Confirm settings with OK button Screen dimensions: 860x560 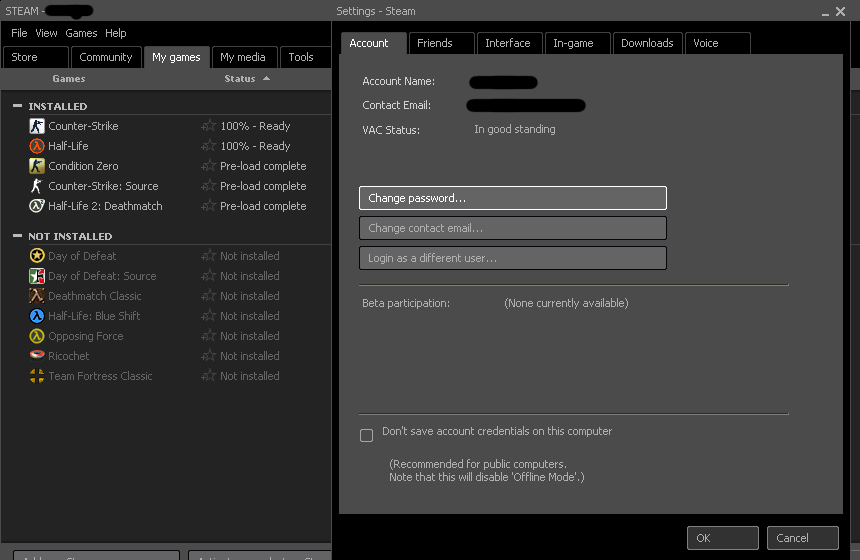(722, 538)
